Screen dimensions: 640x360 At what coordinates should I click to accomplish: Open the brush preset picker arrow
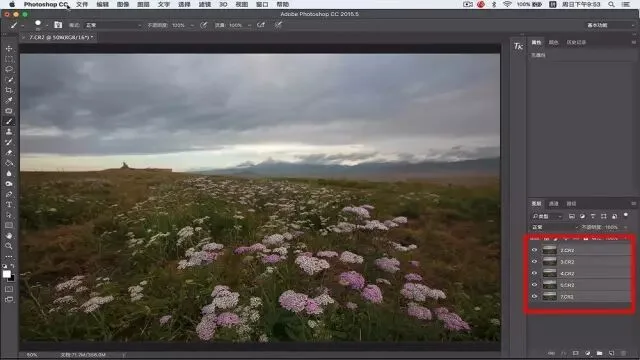point(47,25)
